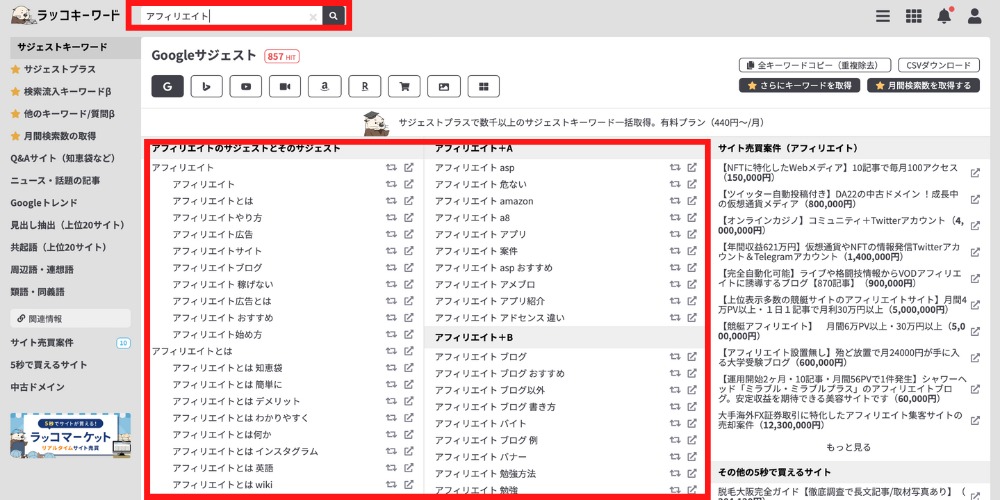Click the search magnifier button

coord(334,16)
